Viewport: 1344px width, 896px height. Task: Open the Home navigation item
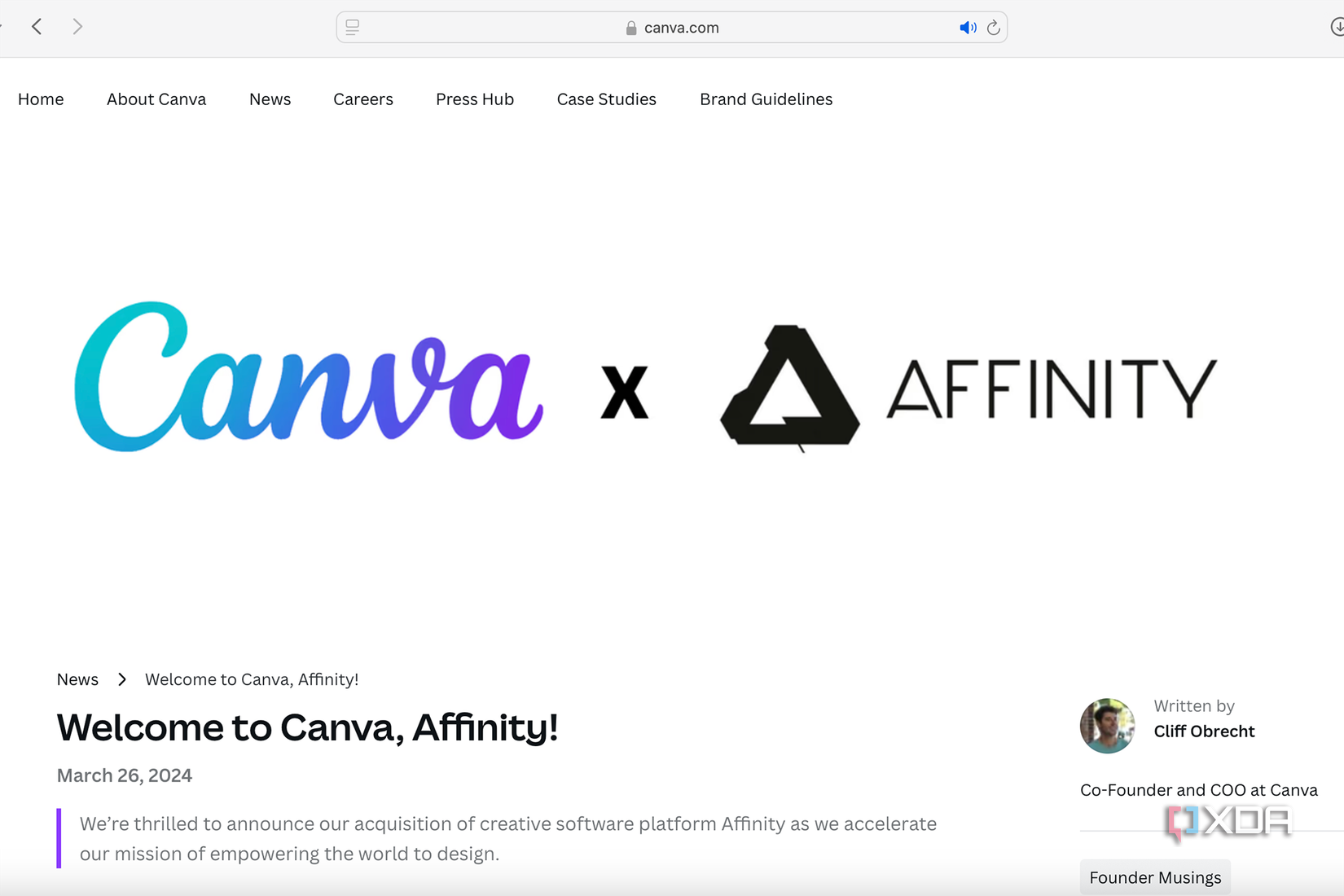(x=41, y=99)
